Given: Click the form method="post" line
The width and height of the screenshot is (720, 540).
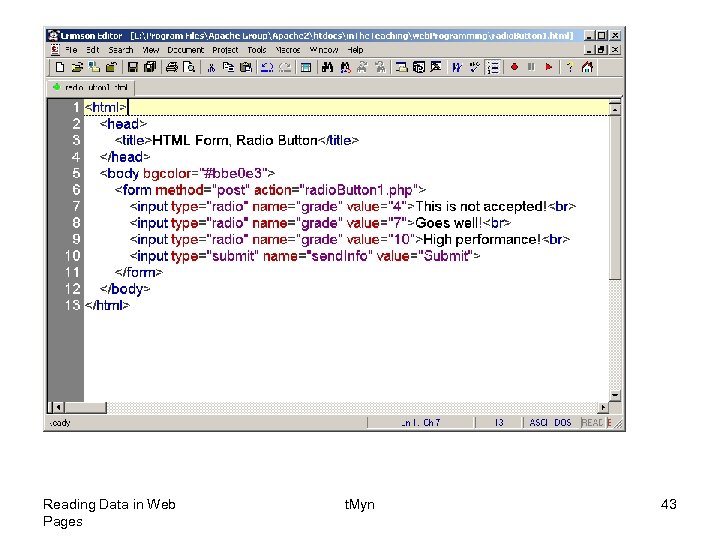Looking at the screenshot, I should tap(270, 190).
